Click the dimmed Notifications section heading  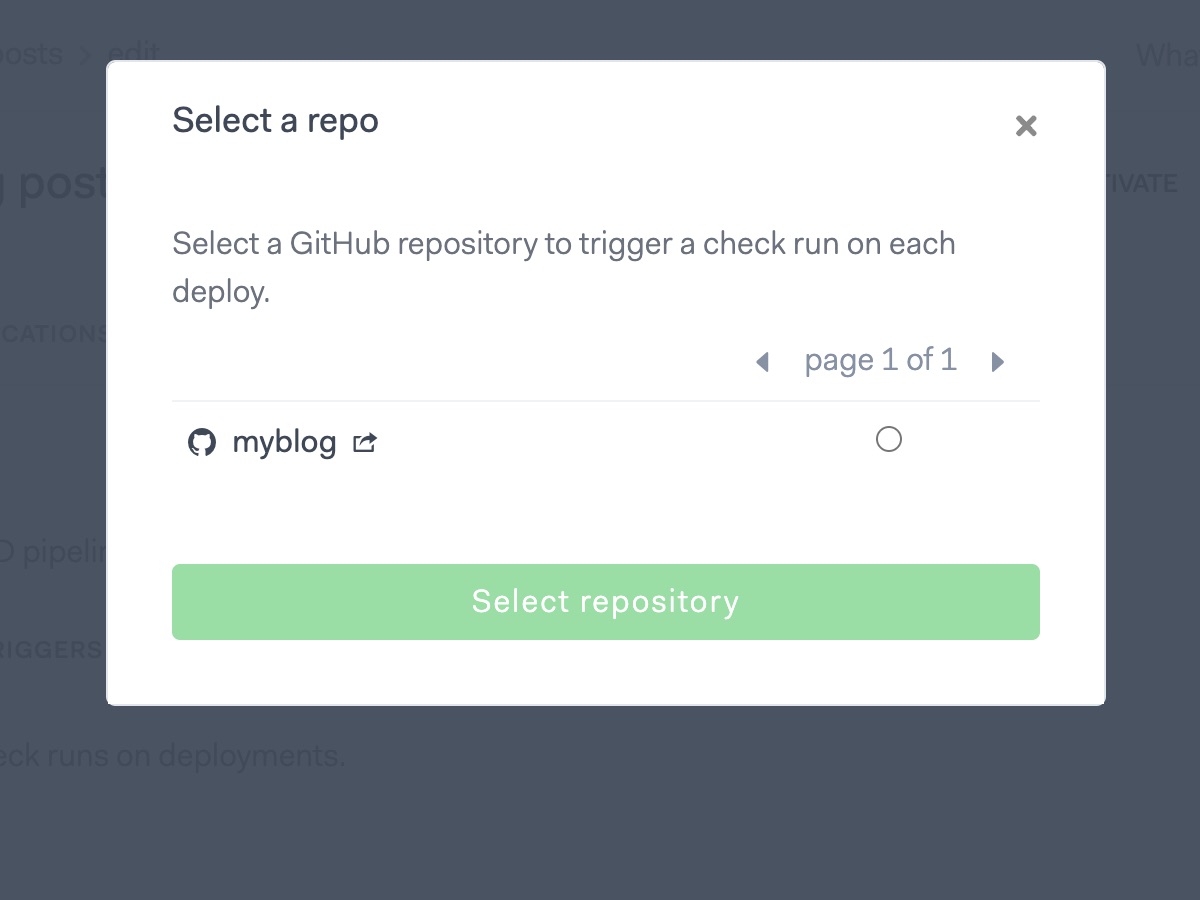pyautogui.click(x=53, y=334)
